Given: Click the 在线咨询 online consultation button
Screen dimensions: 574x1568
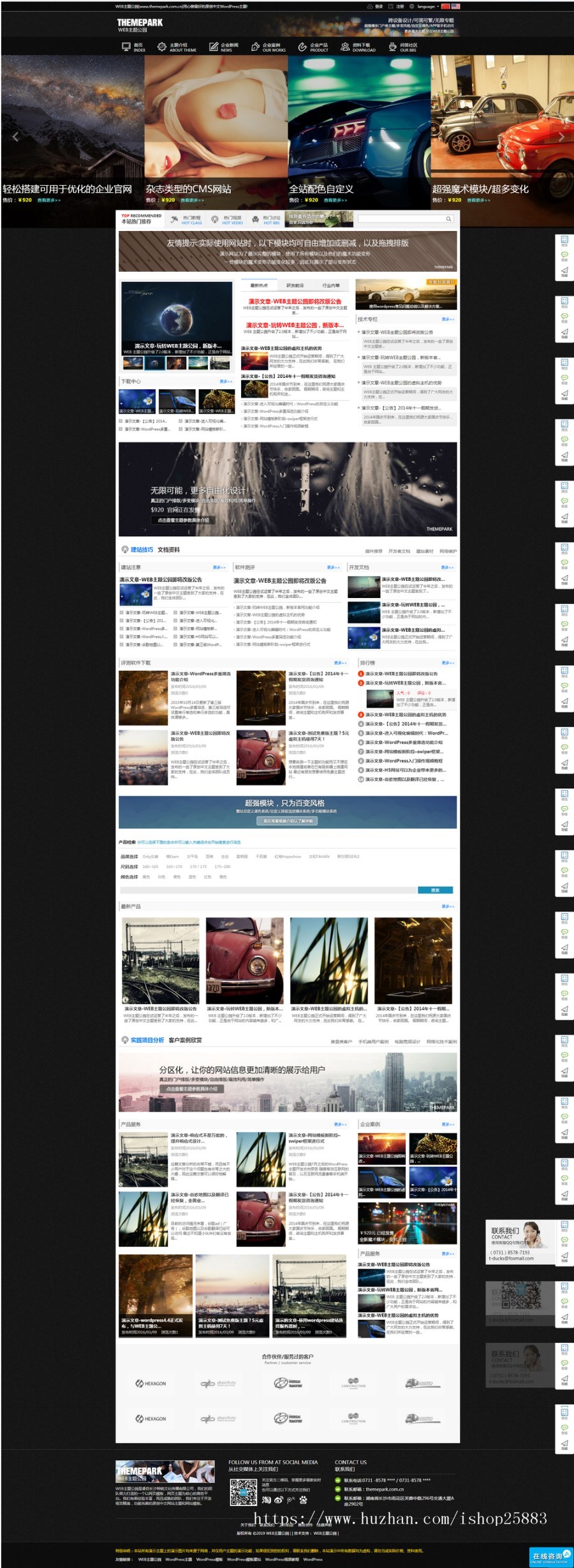Looking at the screenshot, I should (551, 1557).
